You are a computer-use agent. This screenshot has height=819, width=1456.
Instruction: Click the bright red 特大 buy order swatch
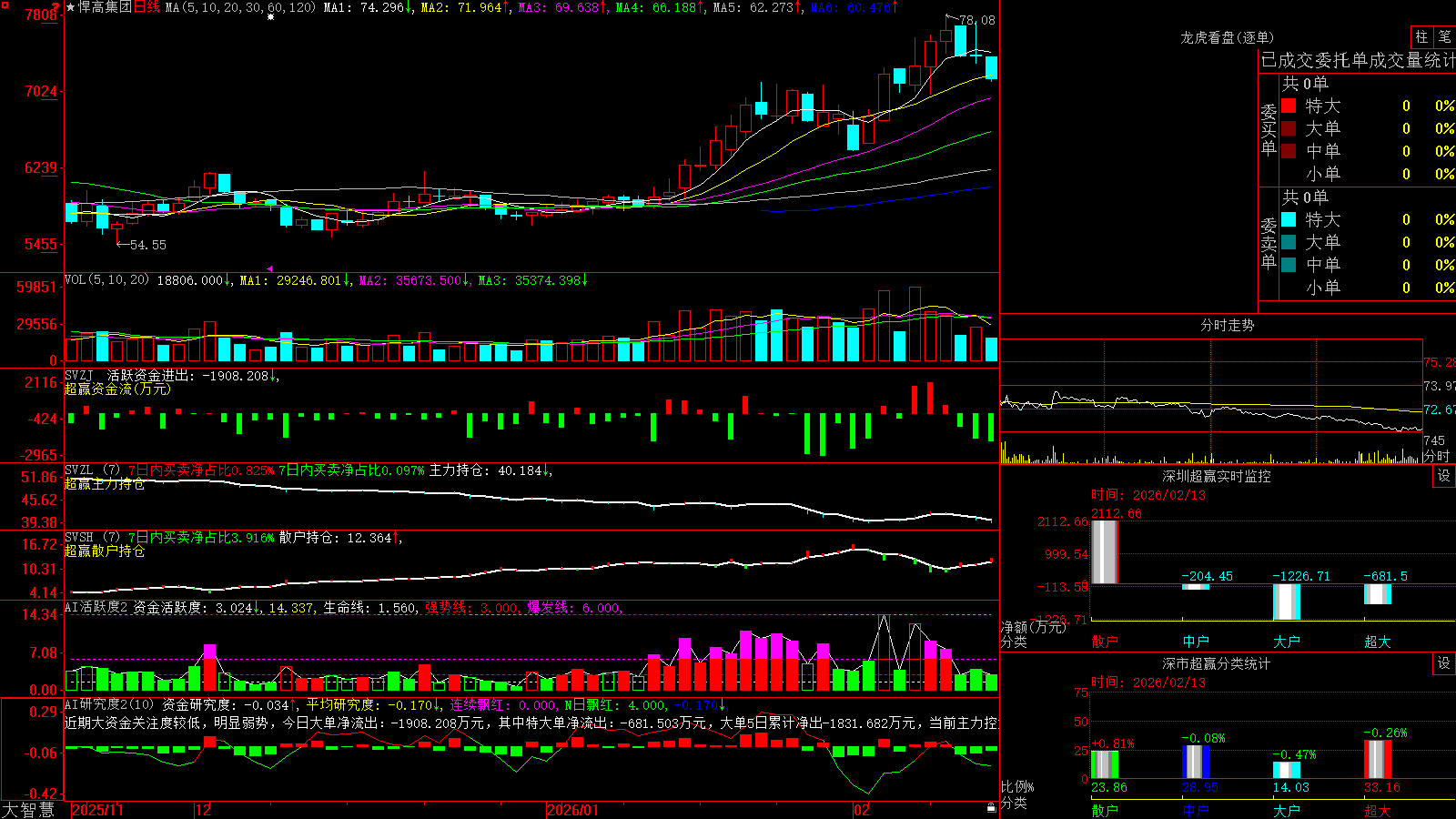point(1289,106)
